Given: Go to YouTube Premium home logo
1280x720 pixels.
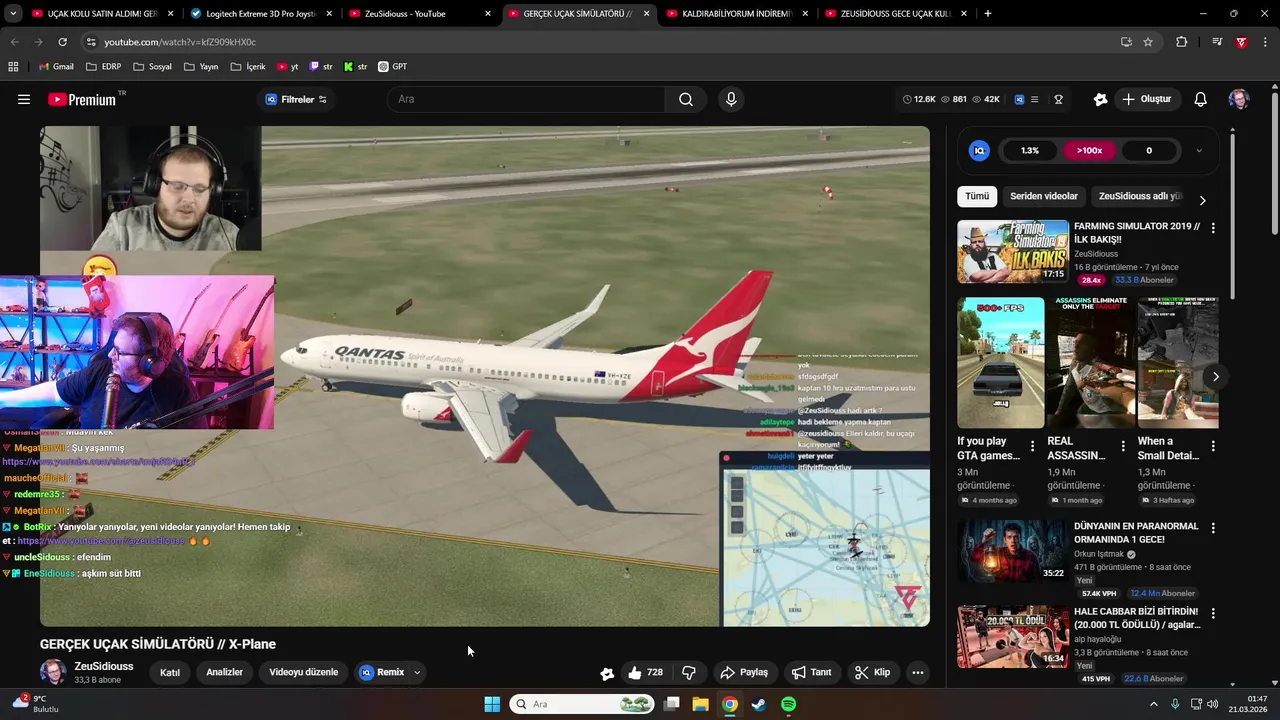Looking at the screenshot, I should 82,99.
